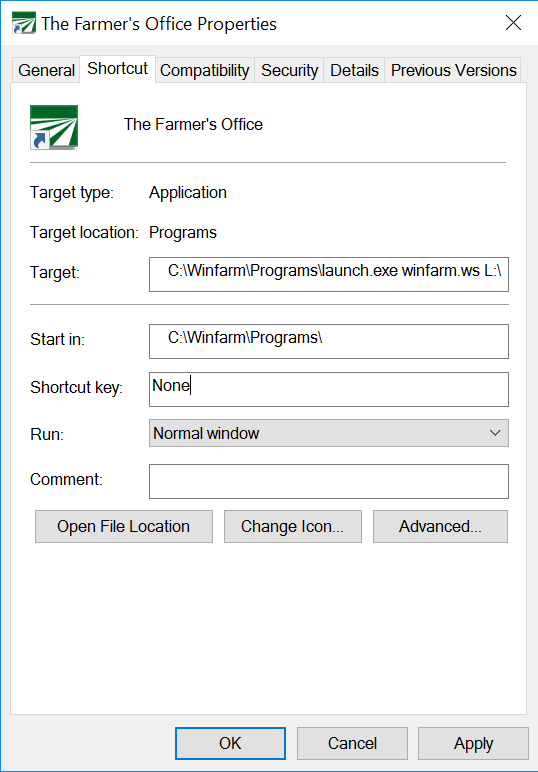Click the Run dropdown chevron arrow

coord(495,433)
